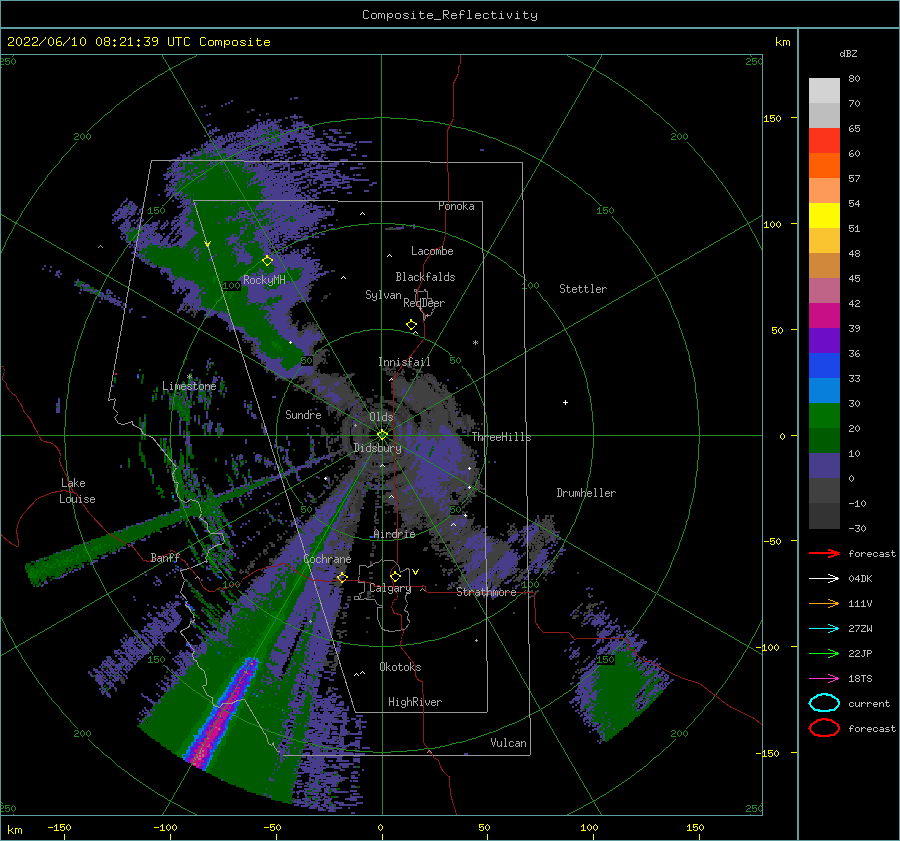The height and width of the screenshot is (841, 900).
Task: Select yellow diamond marker above RockyMH
Action: point(267,261)
